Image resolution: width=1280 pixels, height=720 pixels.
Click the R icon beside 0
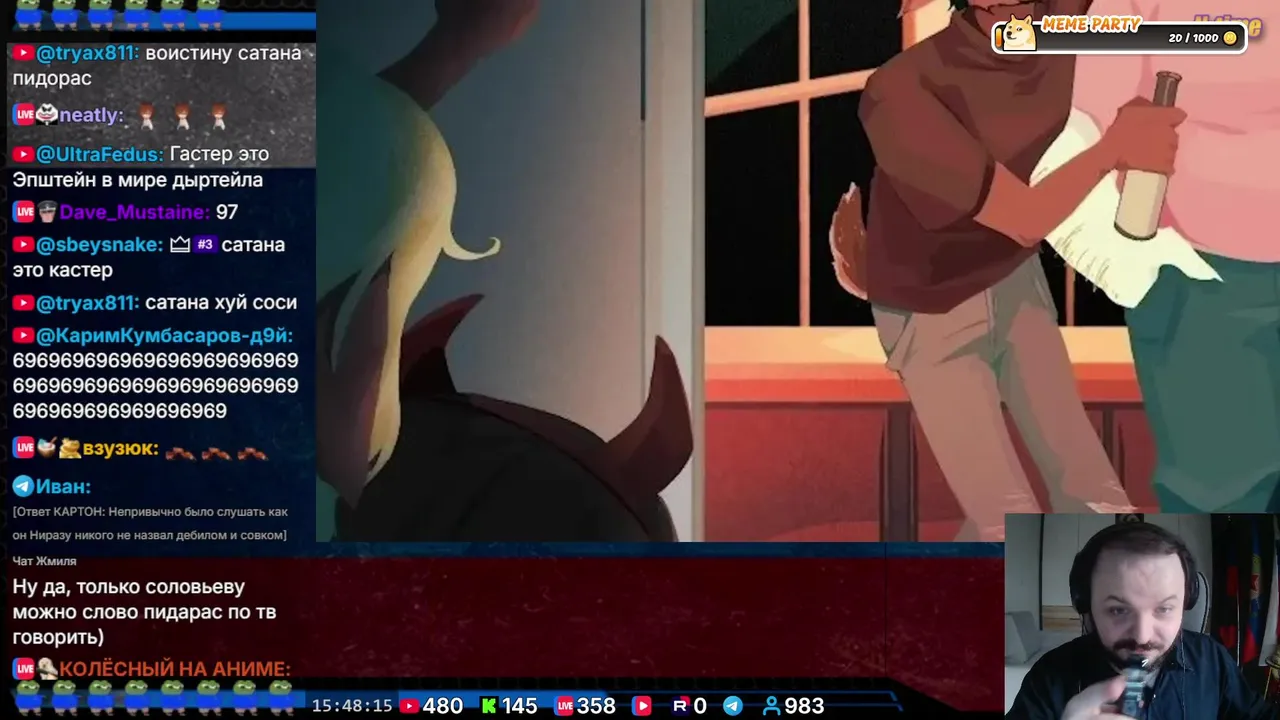tap(680, 706)
